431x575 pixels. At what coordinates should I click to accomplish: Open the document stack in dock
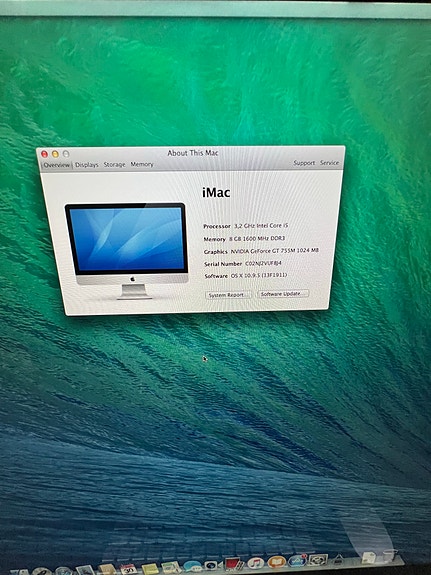point(368,557)
